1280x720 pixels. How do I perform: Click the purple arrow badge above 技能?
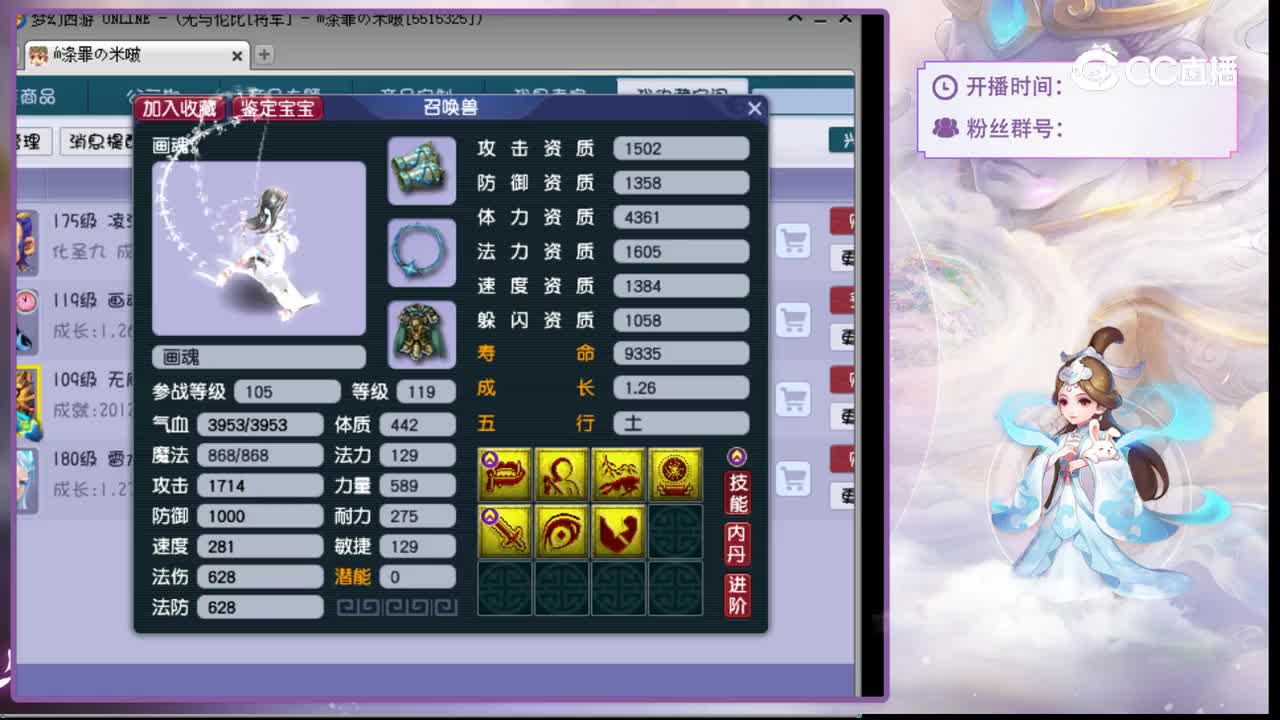[737, 457]
